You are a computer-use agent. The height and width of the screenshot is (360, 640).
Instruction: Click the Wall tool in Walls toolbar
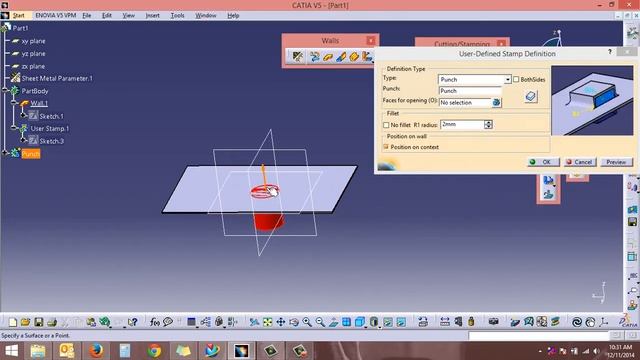(x=327, y=57)
